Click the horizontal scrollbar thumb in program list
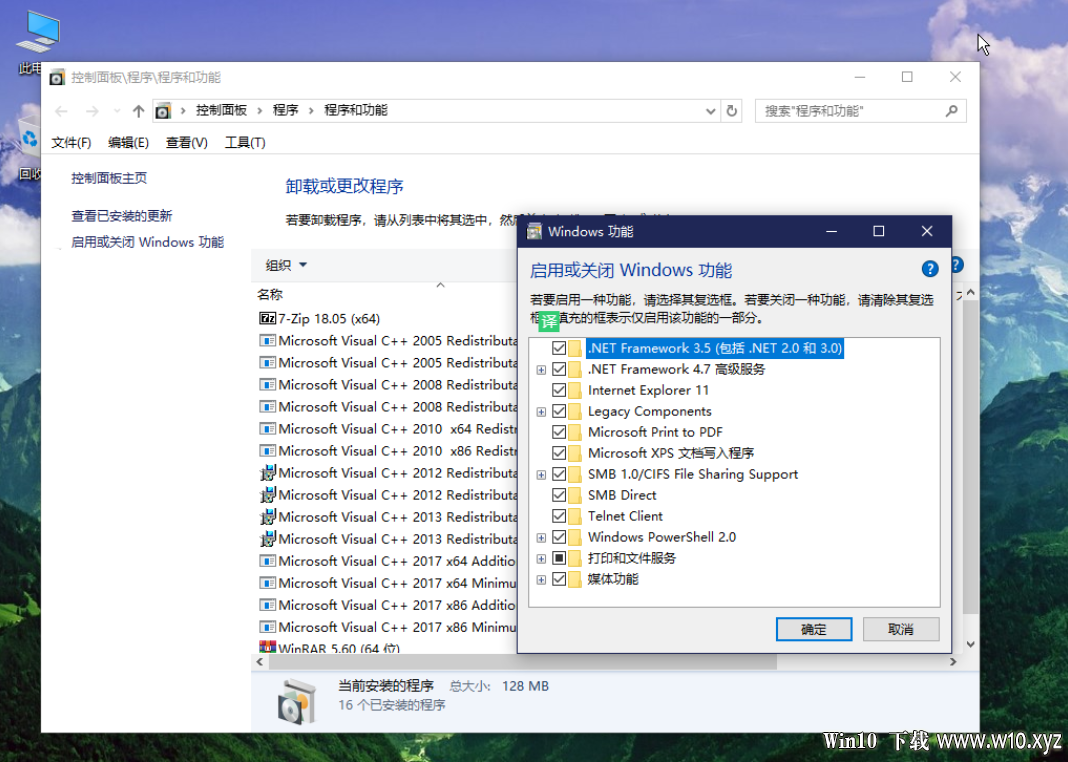 tap(522, 661)
